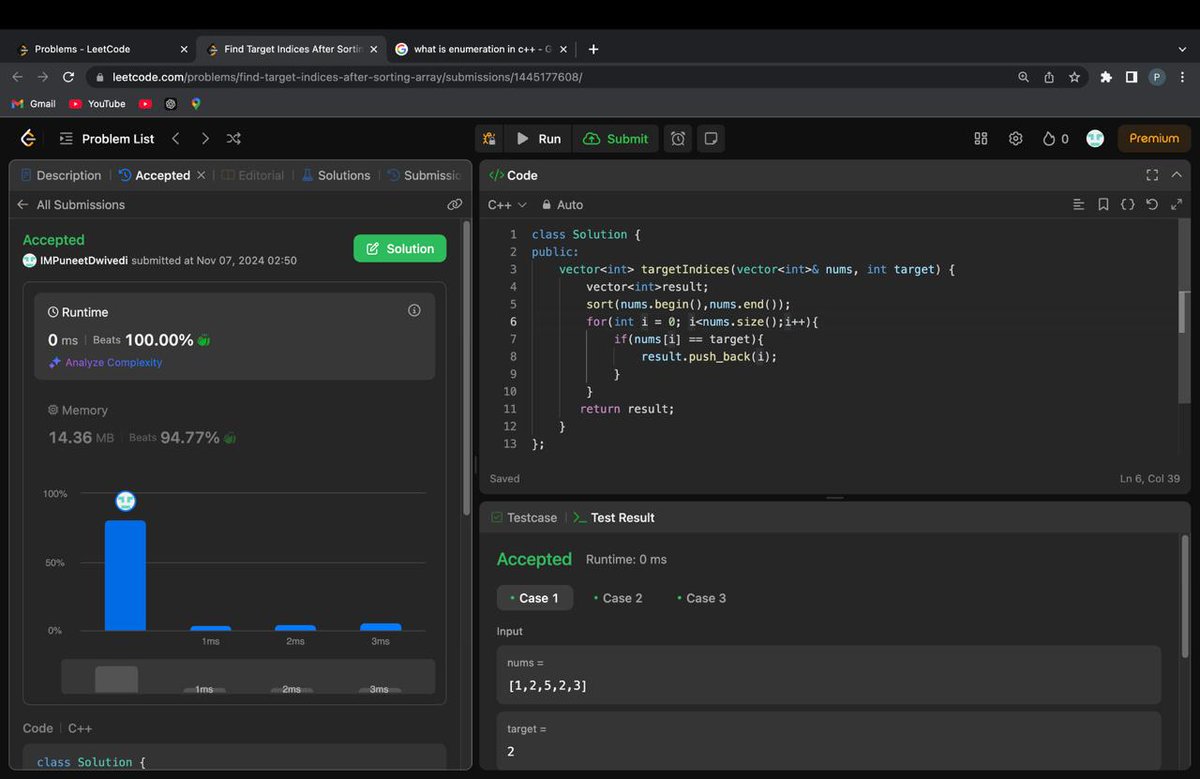1200x779 pixels.
Task: Go to previous problem arrow
Action: click(x=175, y=138)
